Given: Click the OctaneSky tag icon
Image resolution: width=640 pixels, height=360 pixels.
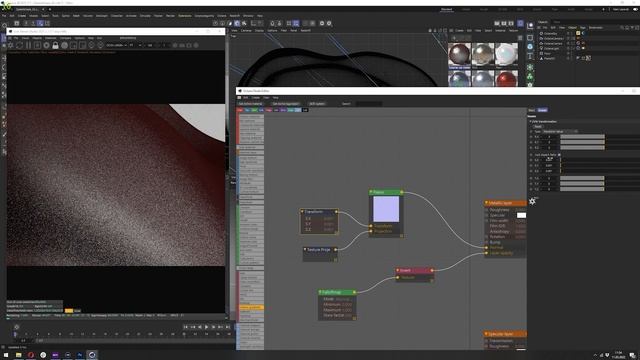Looking at the screenshot, I should click(578, 33).
